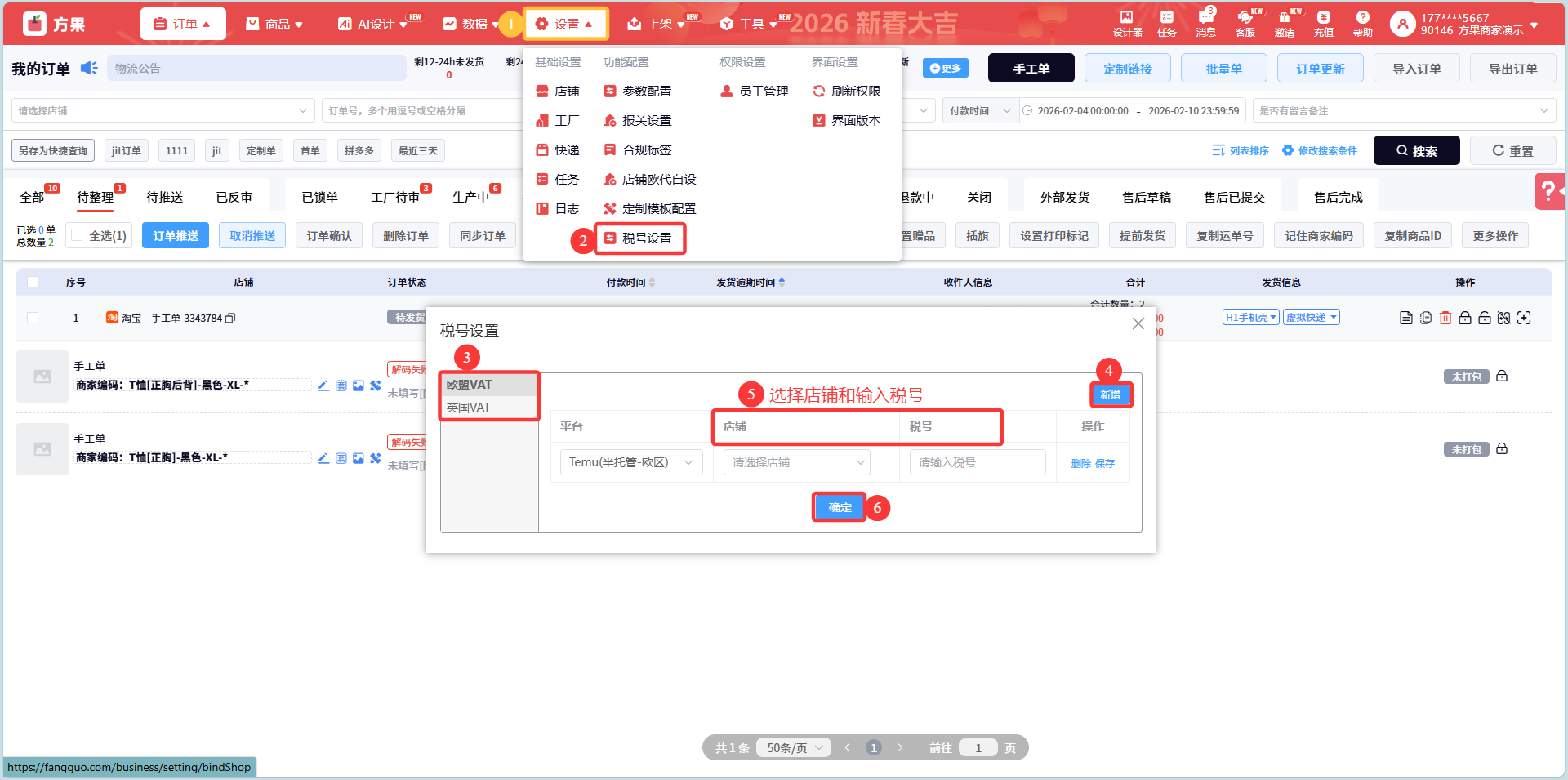The height and width of the screenshot is (780, 1568).
Task: Click the 物流公告 speaker announcement icon
Action: pos(89,68)
